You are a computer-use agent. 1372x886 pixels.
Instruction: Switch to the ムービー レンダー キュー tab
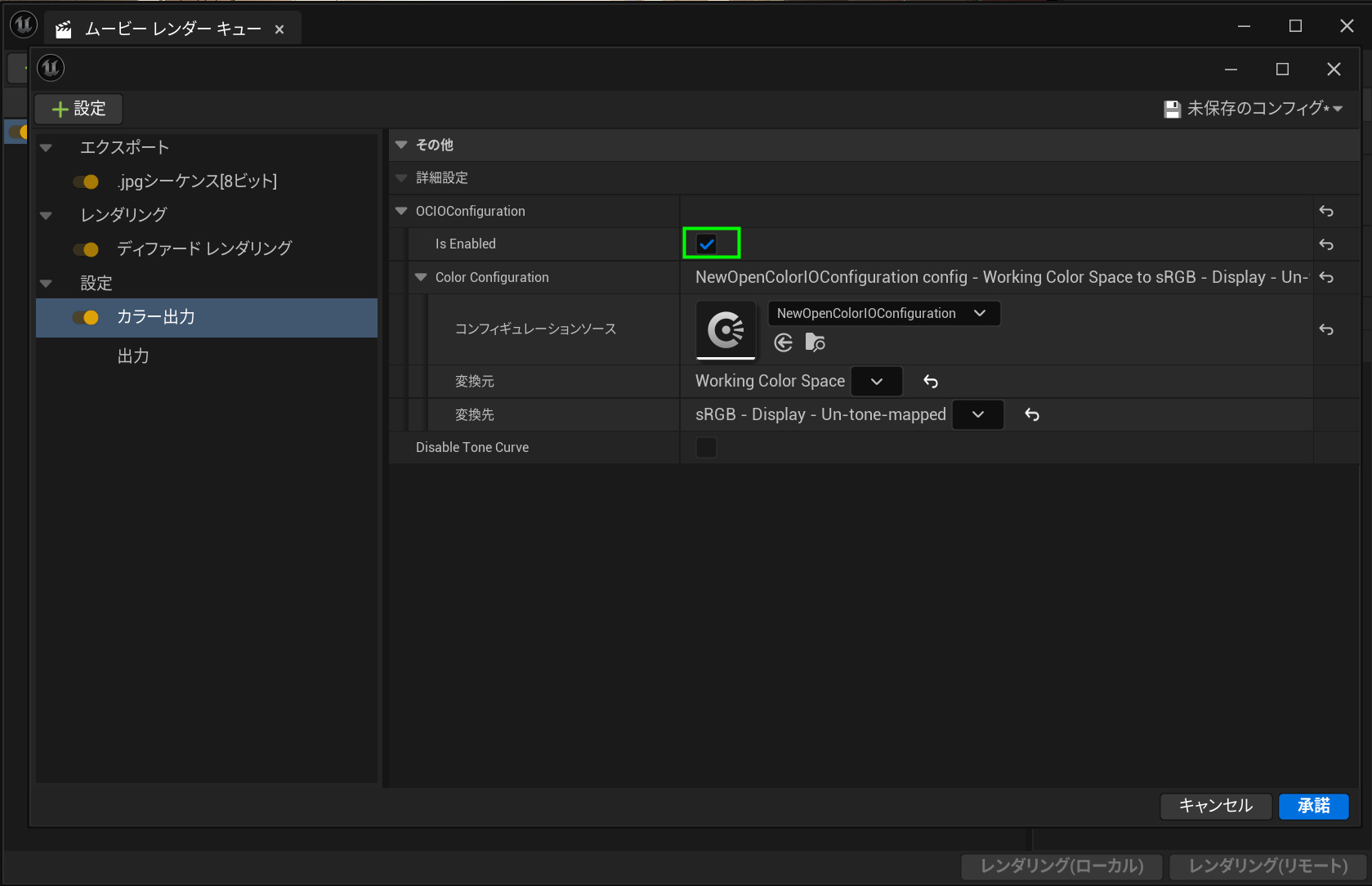point(172,29)
